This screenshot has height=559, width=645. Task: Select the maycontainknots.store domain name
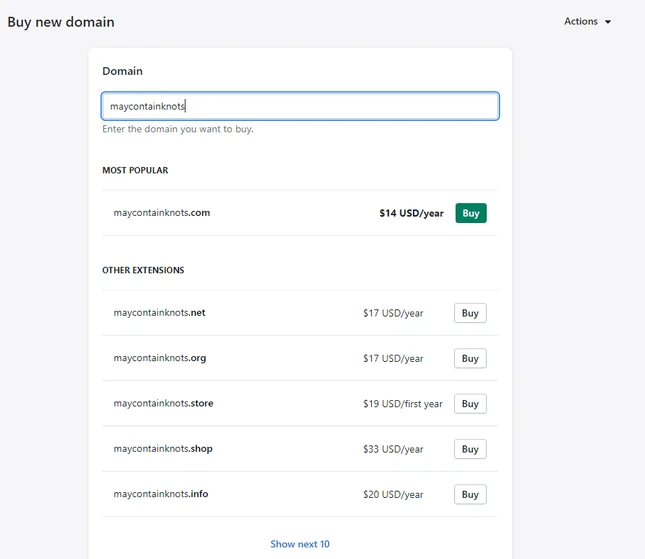pyautogui.click(x=163, y=403)
